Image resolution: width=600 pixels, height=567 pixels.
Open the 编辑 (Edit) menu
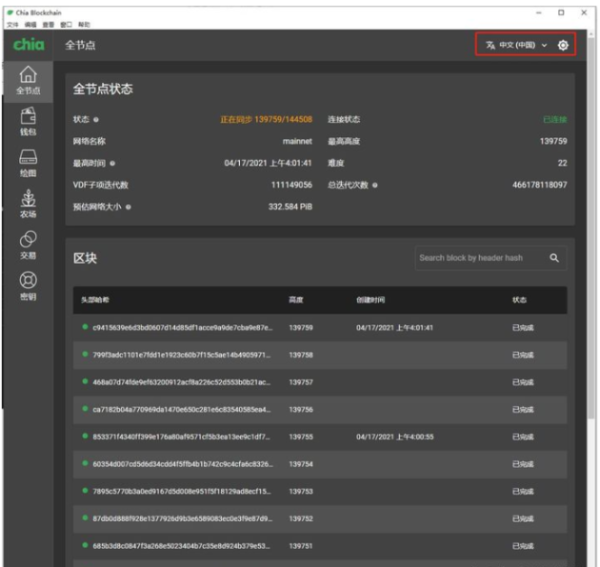pos(30,24)
